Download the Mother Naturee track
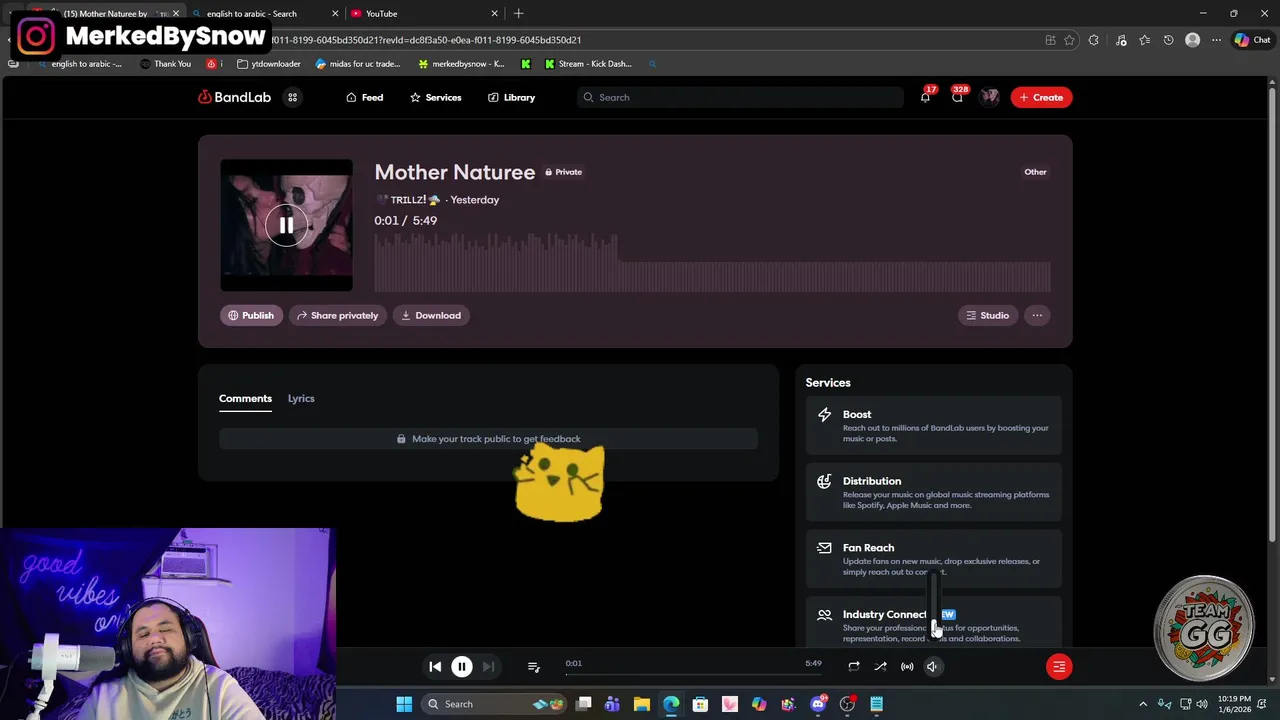This screenshot has height=720, width=1280. pyautogui.click(x=431, y=315)
